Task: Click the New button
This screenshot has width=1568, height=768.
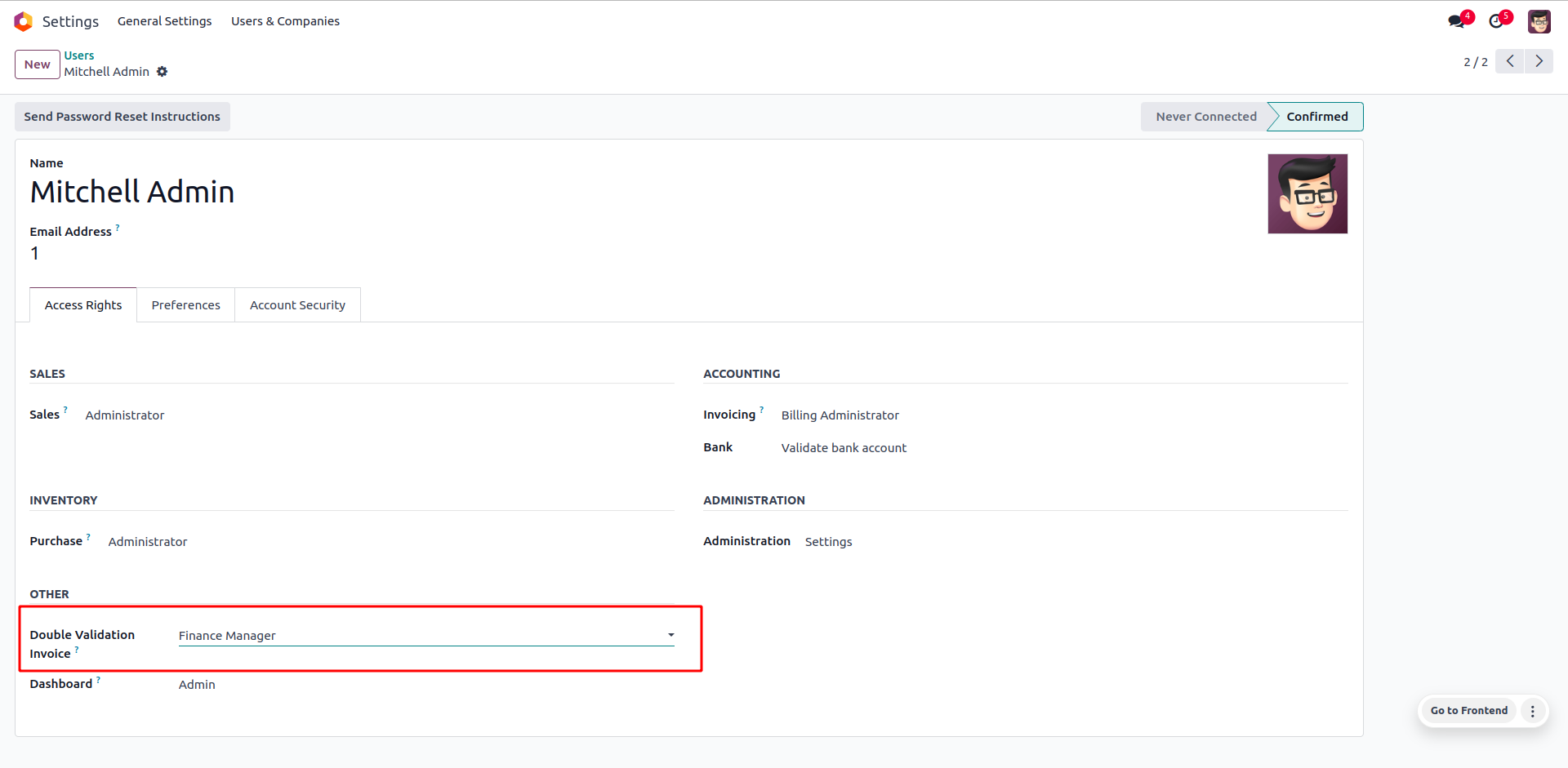Action: pyautogui.click(x=38, y=64)
